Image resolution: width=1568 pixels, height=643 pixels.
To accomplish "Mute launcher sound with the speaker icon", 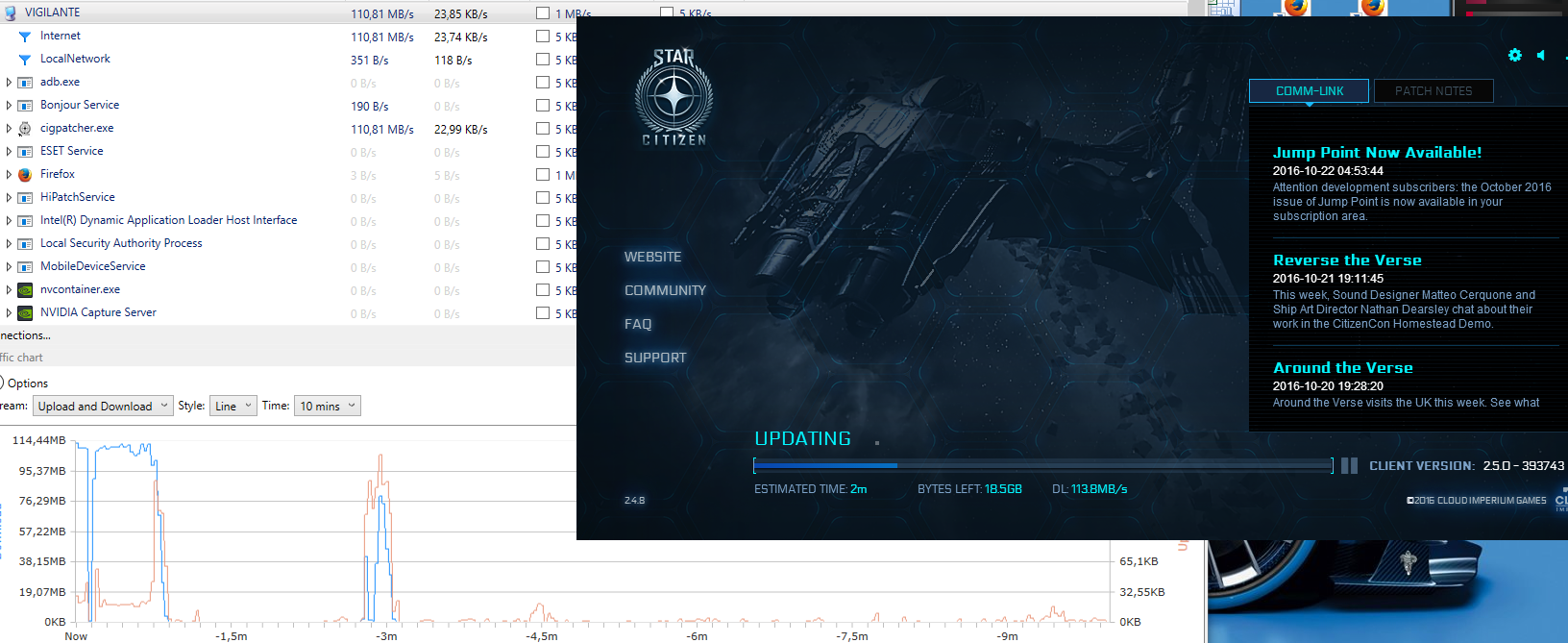I will (x=1541, y=55).
